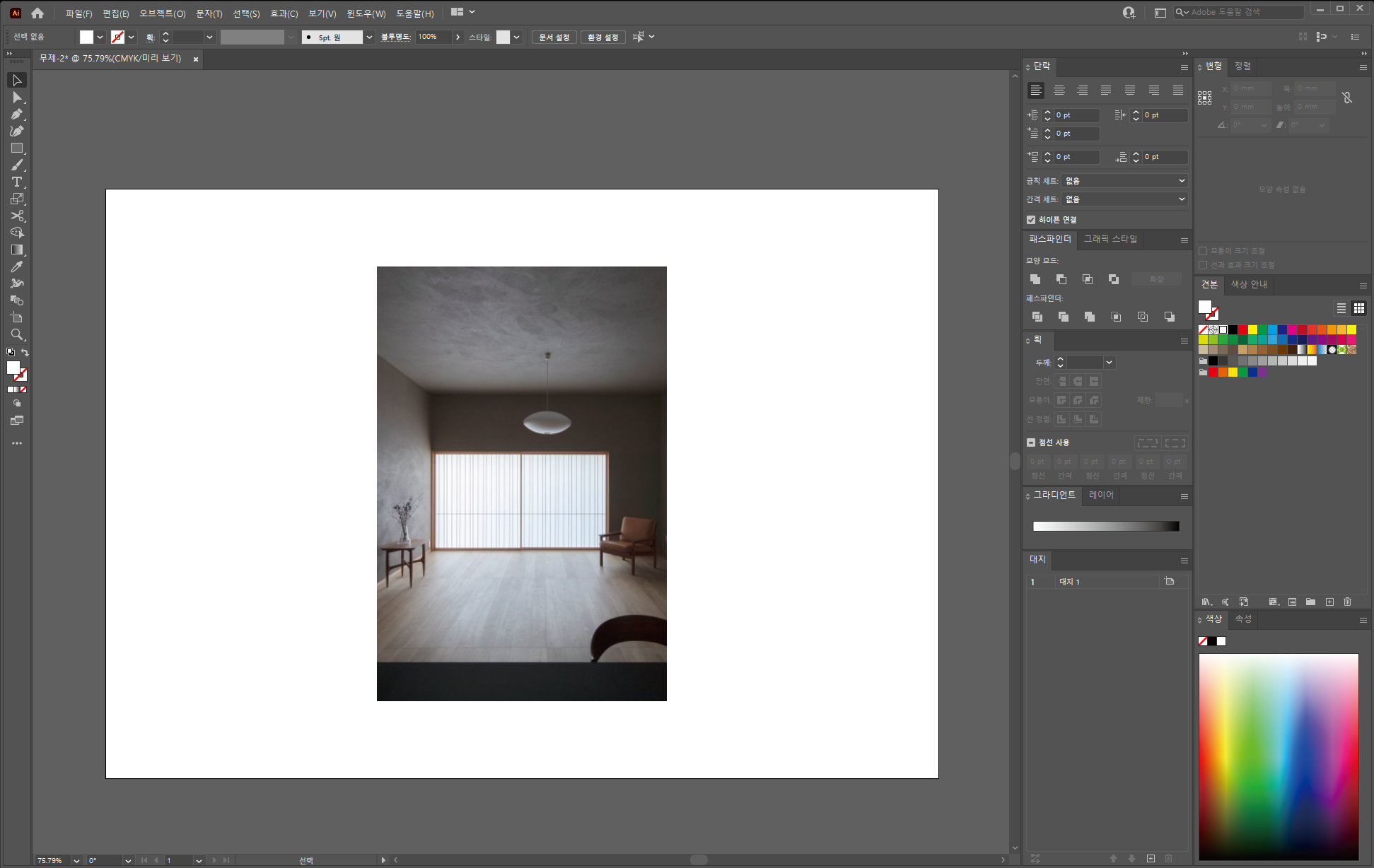Select the Rectangle tool
Screen dimensions: 1374x868
pyautogui.click(x=17, y=148)
